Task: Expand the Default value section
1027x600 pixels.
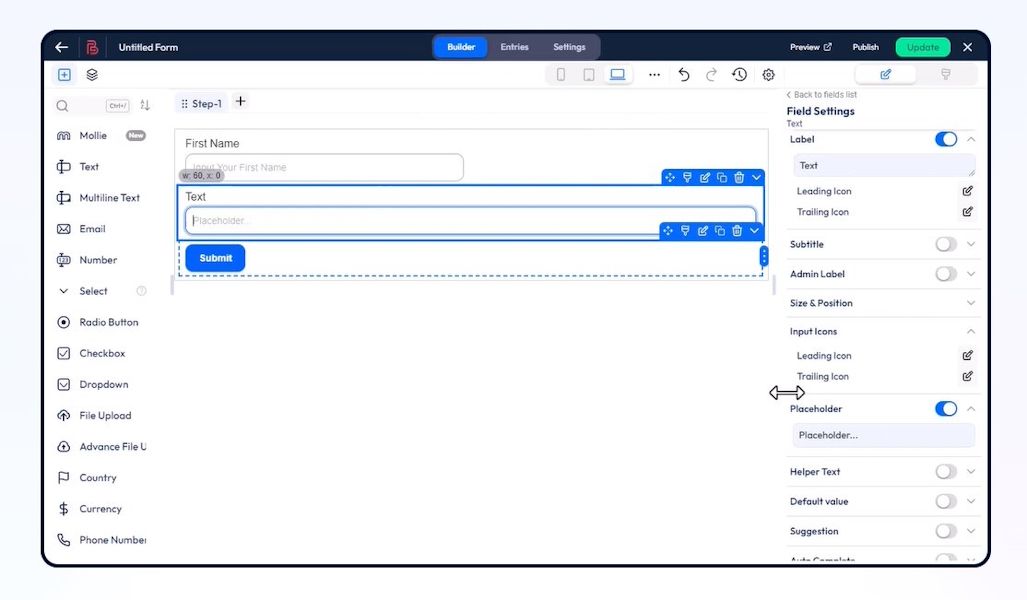Action: (x=971, y=501)
